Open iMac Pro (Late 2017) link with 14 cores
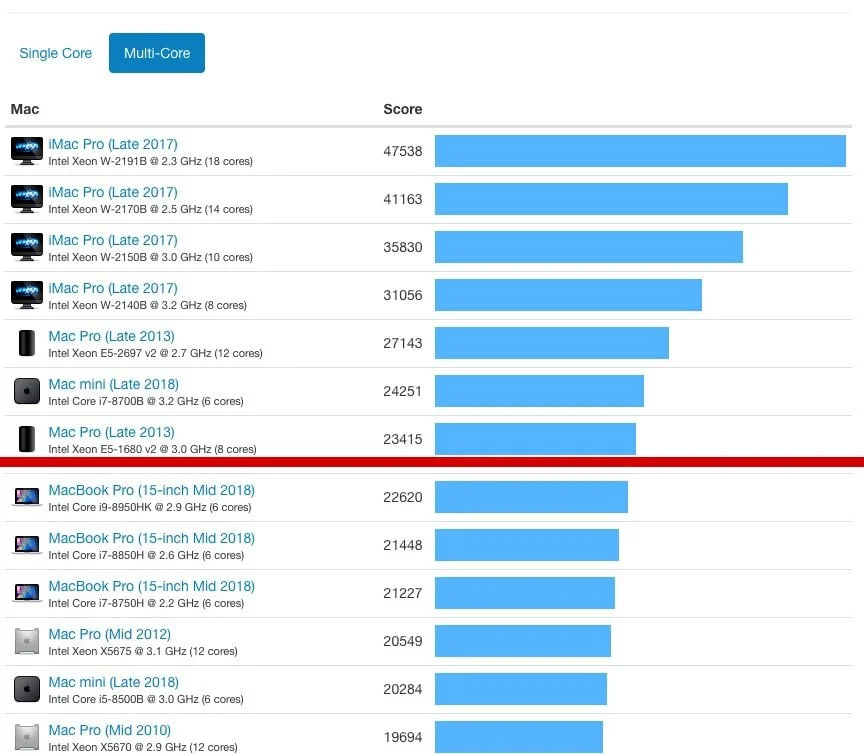Image resolution: width=864 pixels, height=754 pixels. click(x=113, y=192)
